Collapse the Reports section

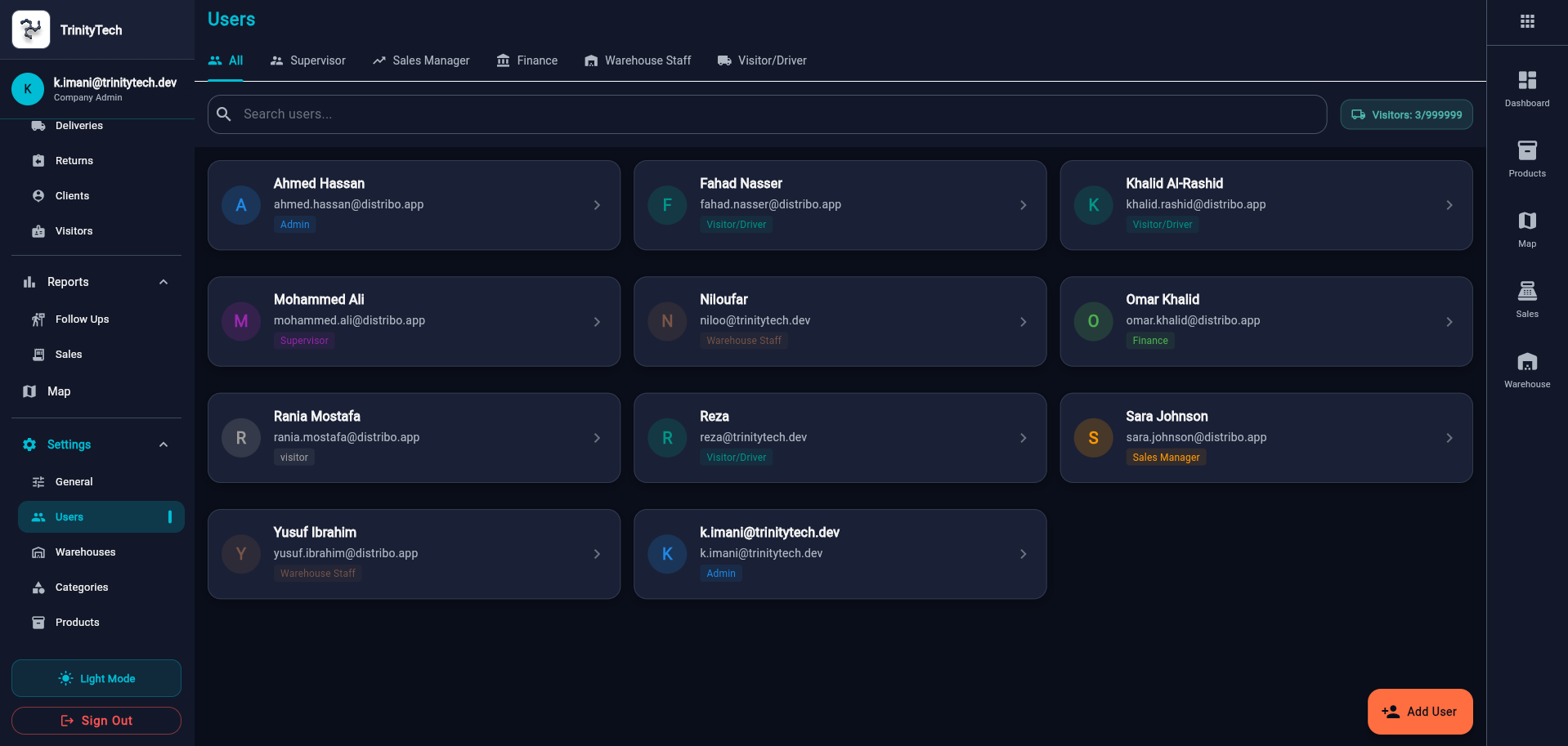pos(164,282)
